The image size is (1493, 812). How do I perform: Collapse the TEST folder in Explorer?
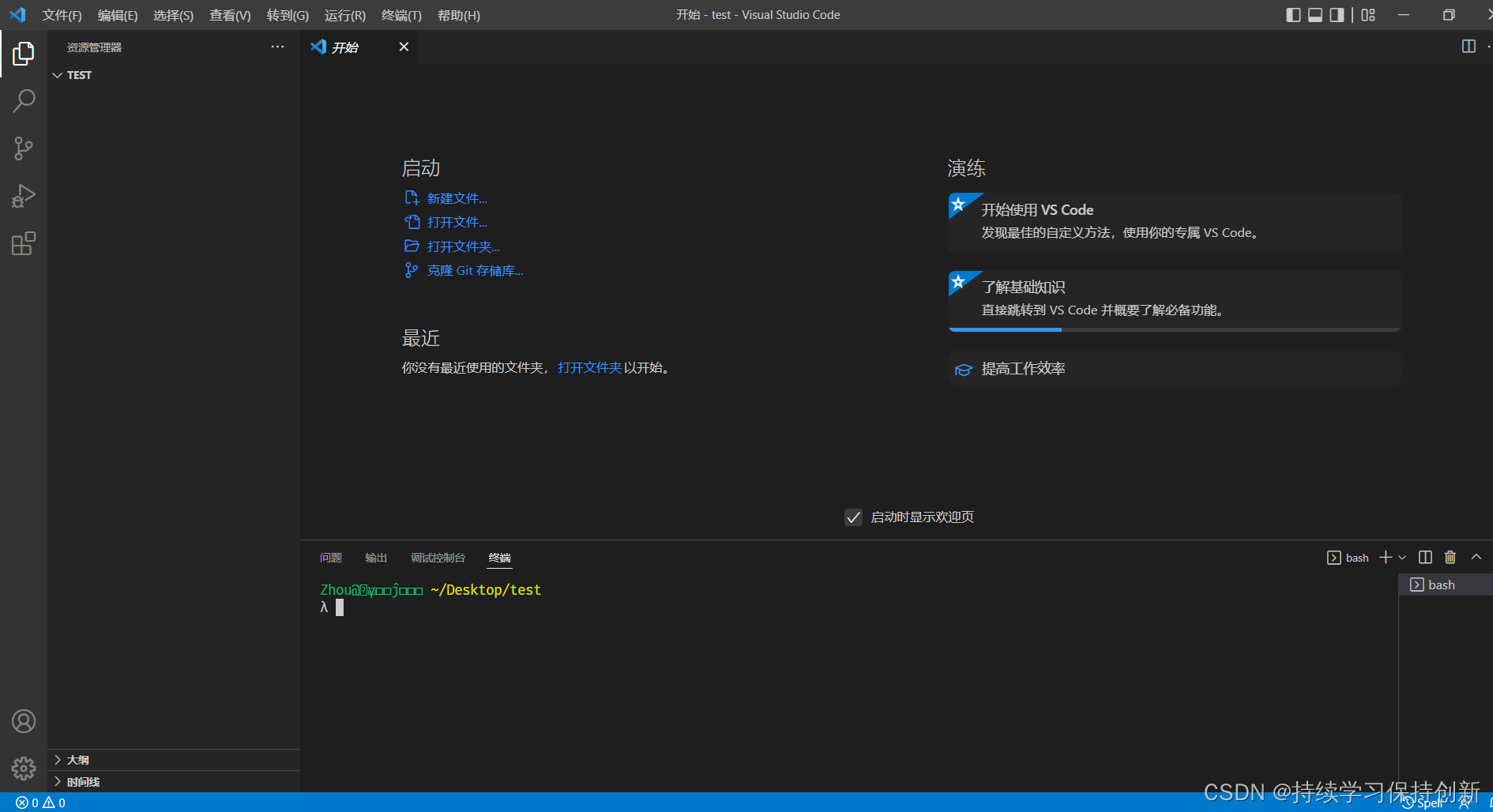[58, 74]
